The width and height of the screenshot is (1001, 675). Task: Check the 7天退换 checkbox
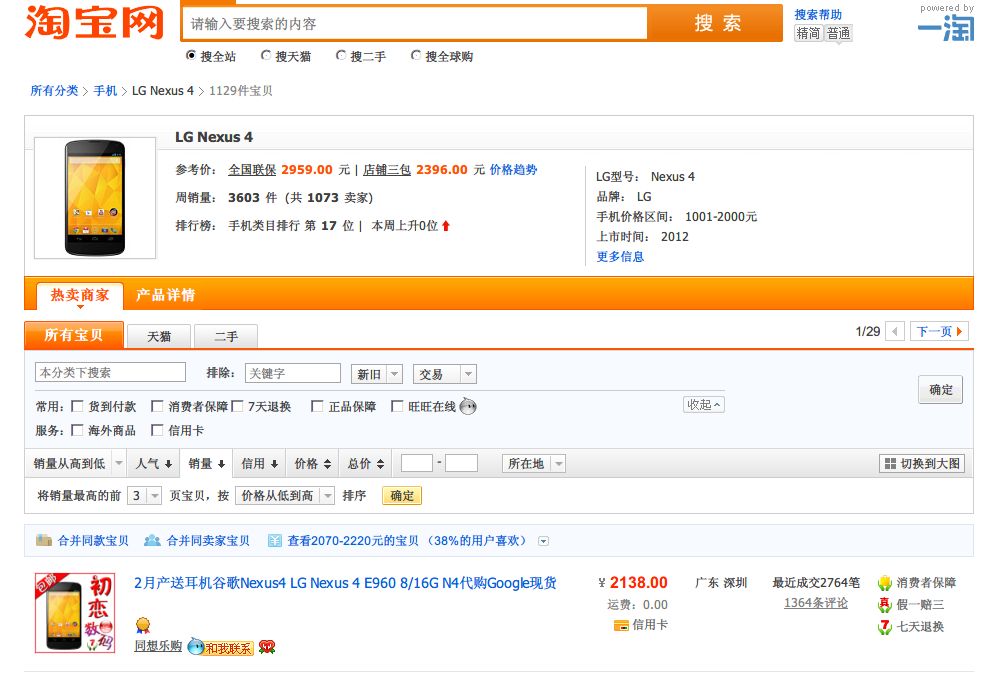pyautogui.click(x=237, y=406)
